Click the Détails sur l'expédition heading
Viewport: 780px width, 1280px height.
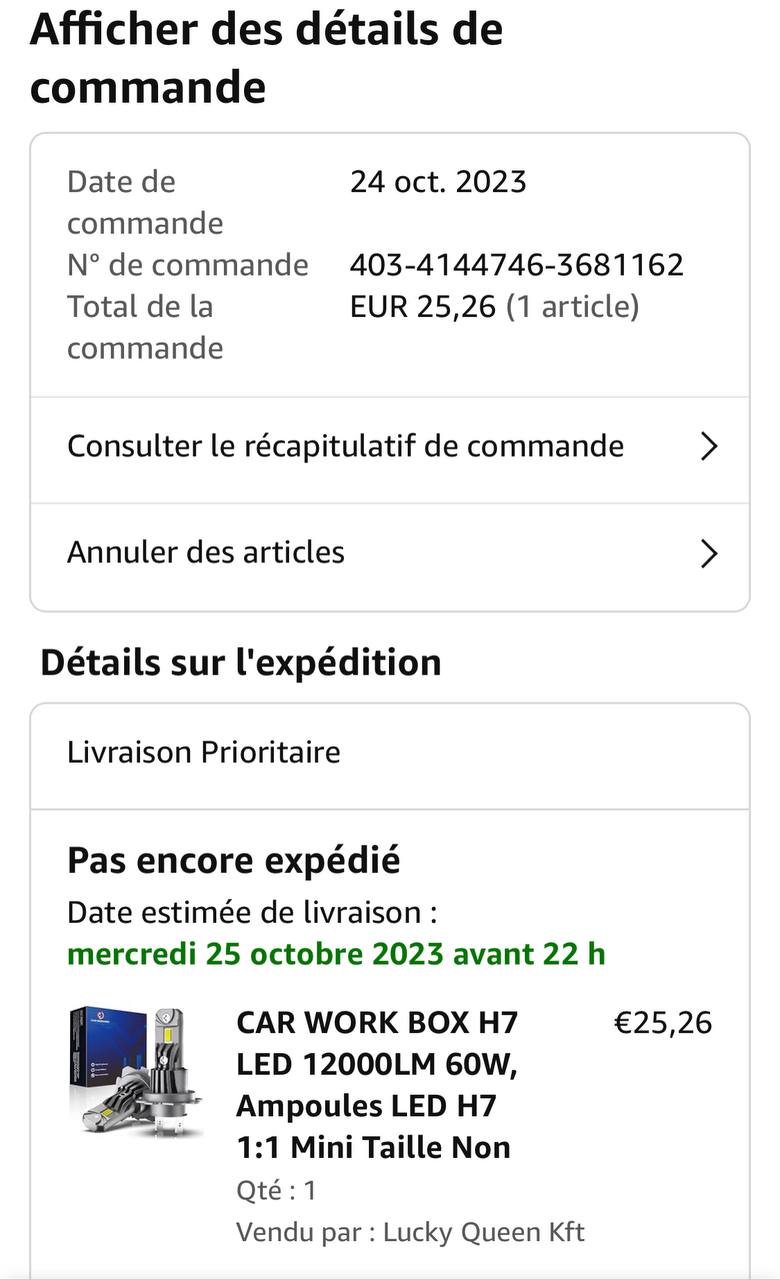pyautogui.click(x=240, y=663)
